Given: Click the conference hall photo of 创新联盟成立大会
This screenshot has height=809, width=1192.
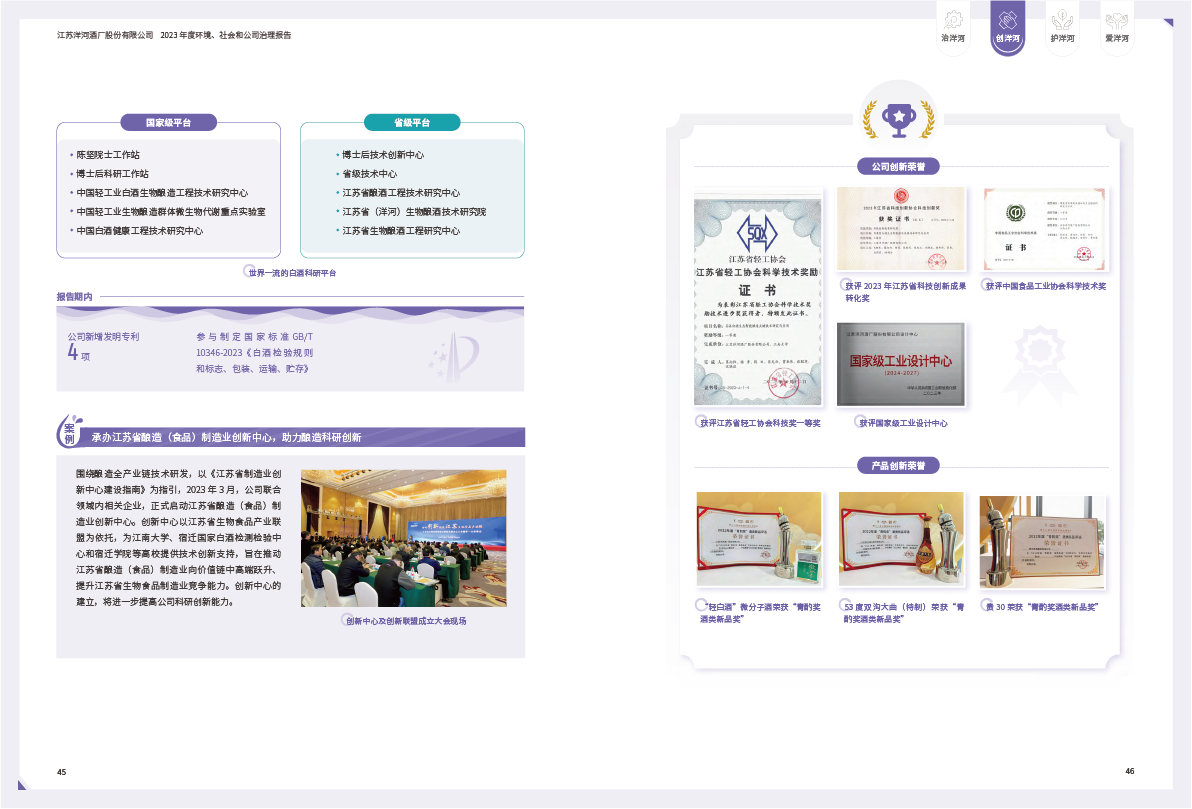Looking at the screenshot, I should coord(403,538).
